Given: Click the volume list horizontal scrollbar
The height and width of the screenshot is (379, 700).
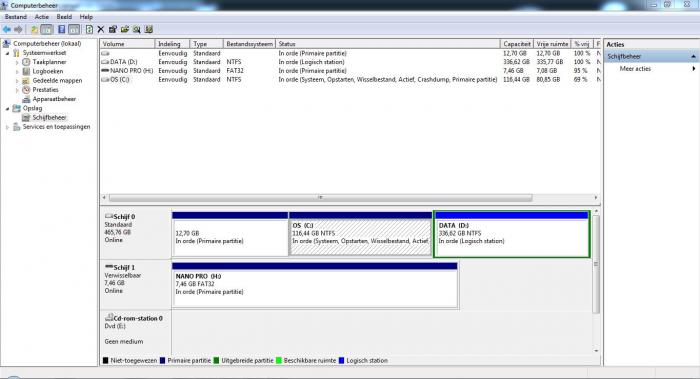Looking at the screenshot, I should coord(320,197).
